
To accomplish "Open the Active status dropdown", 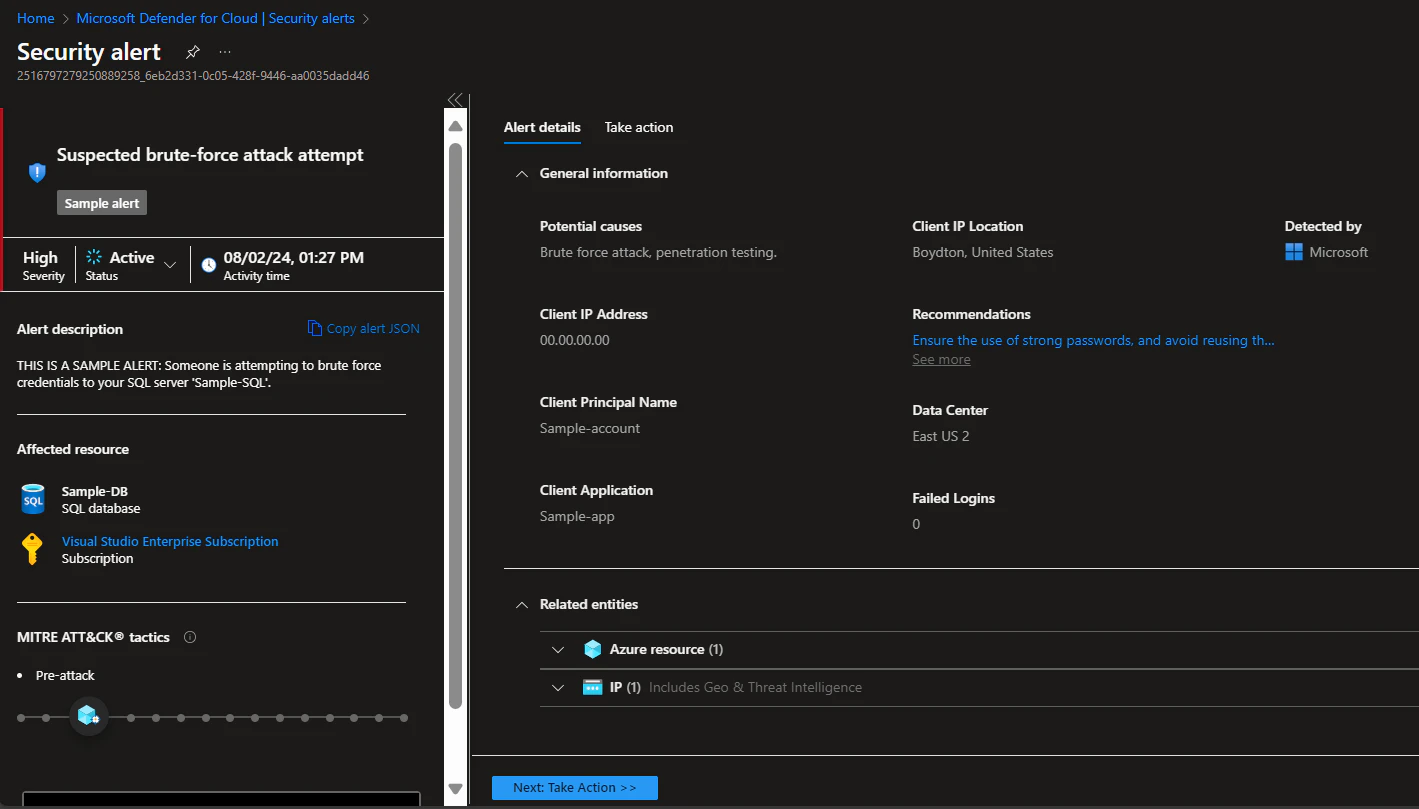I will point(170,265).
